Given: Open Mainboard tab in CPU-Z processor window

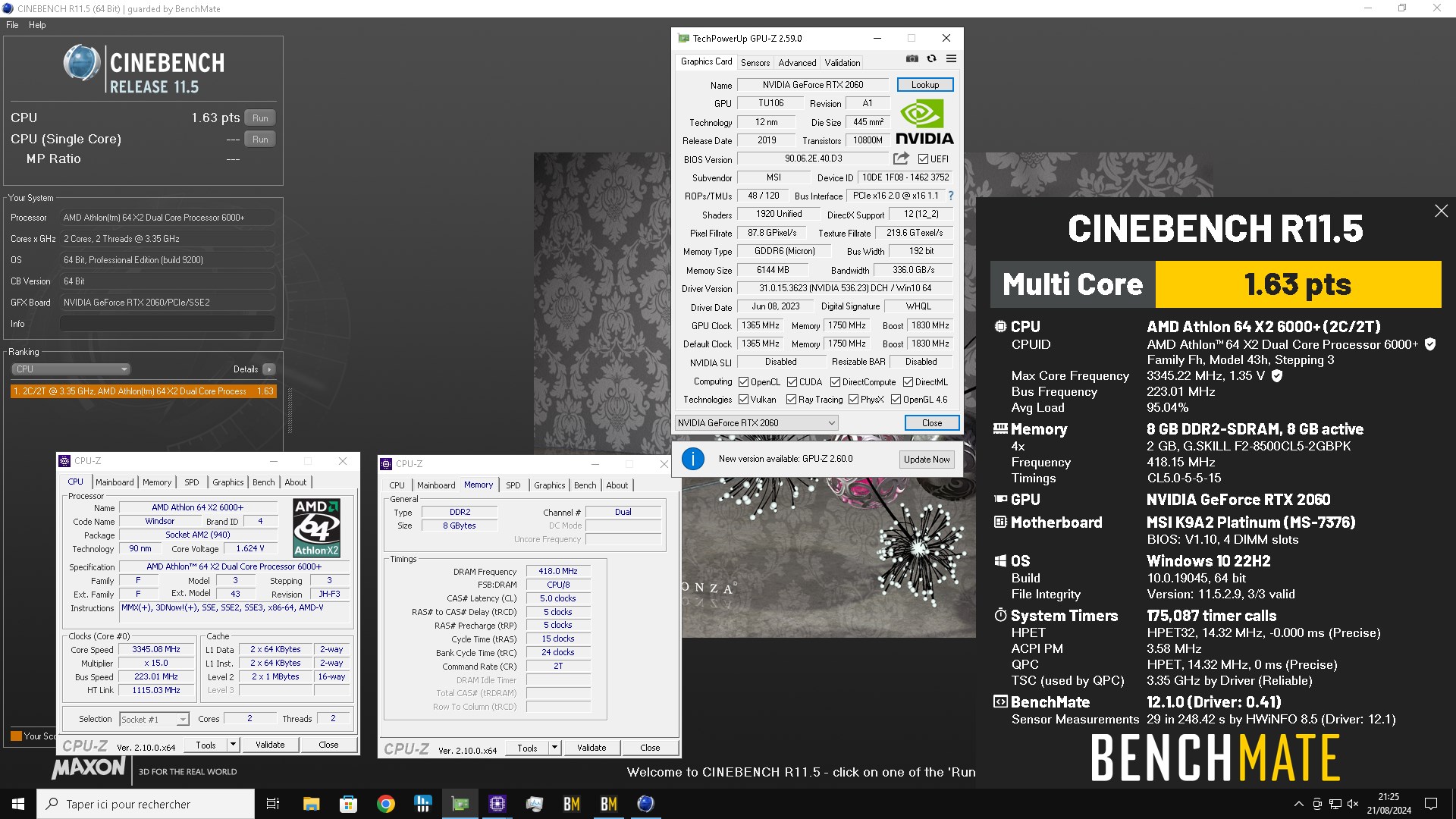Looking at the screenshot, I should point(115,482).
